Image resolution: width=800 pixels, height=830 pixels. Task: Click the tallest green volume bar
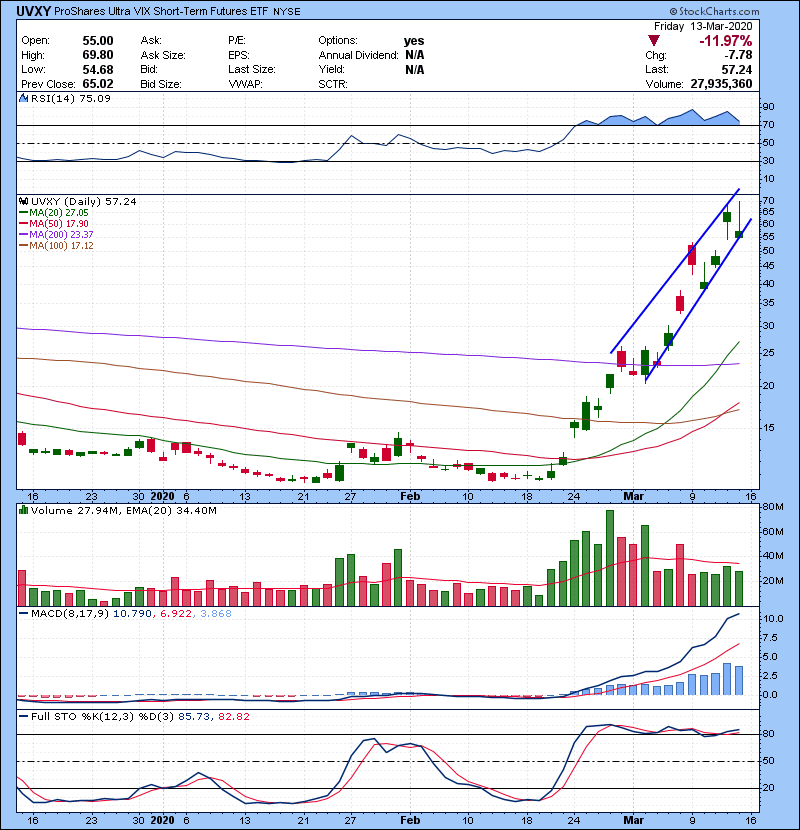[610, 558]
